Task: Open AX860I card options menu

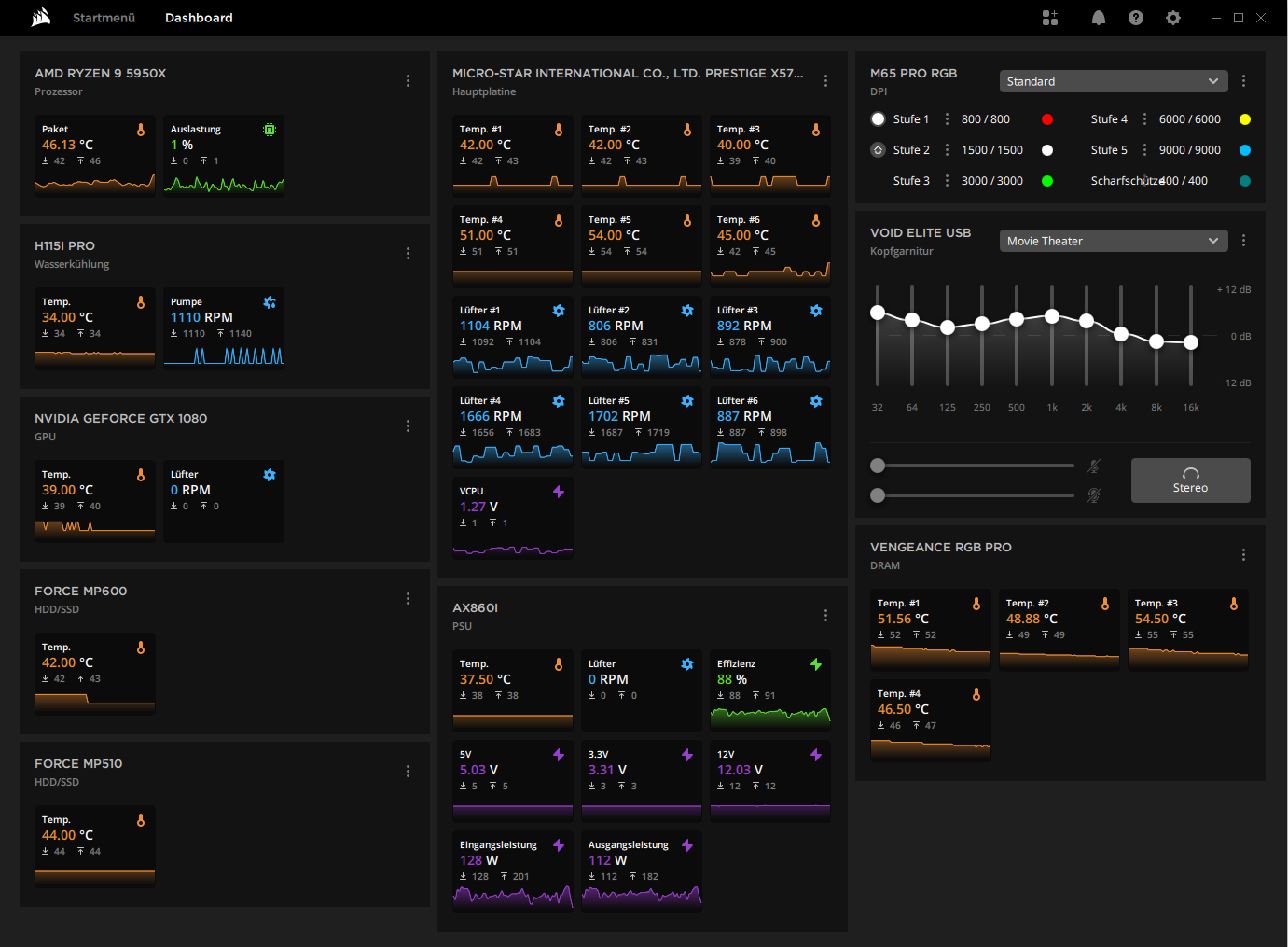Action: [x=825, y=616]
